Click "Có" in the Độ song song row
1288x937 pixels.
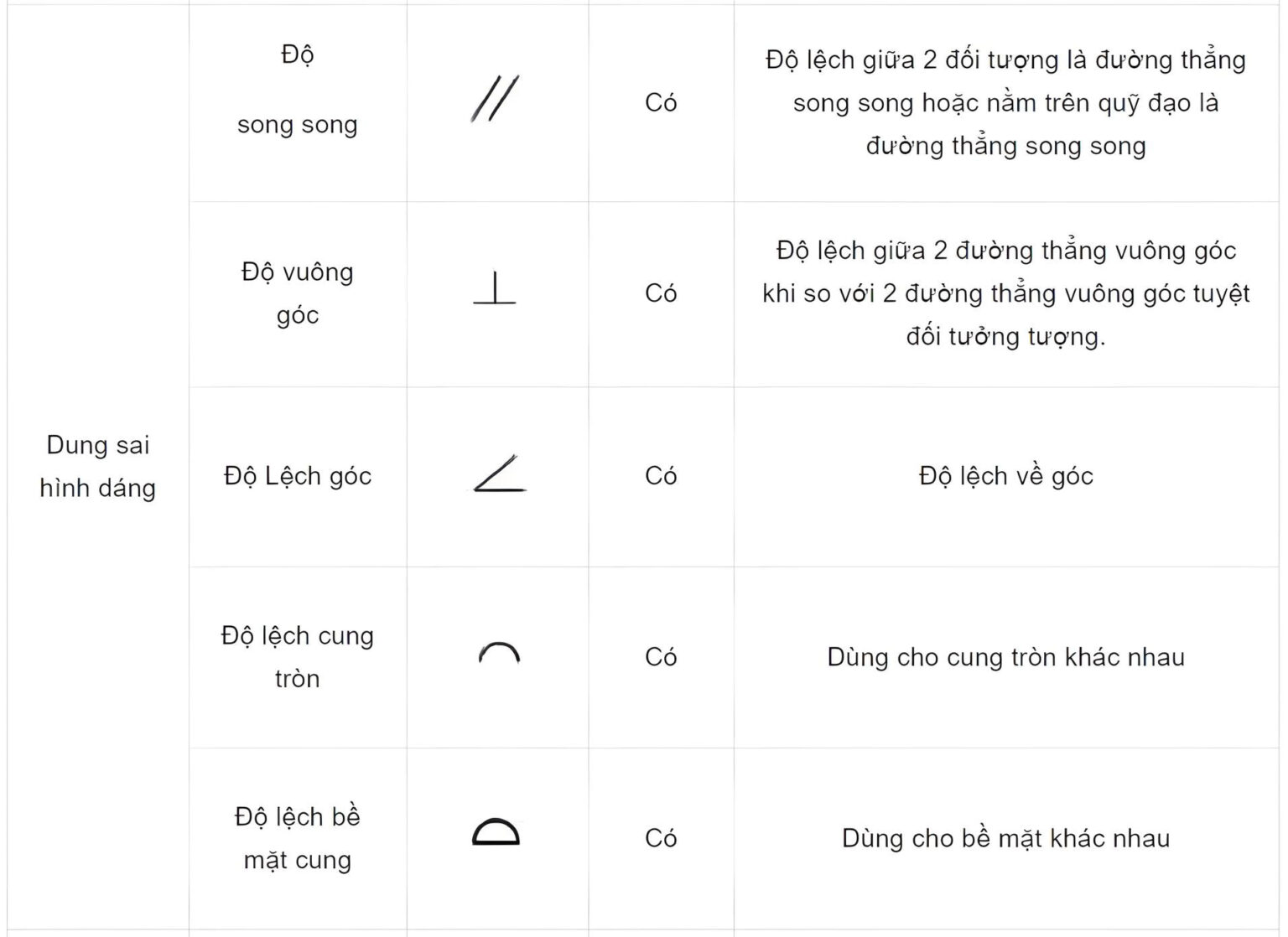pos(661,102)
